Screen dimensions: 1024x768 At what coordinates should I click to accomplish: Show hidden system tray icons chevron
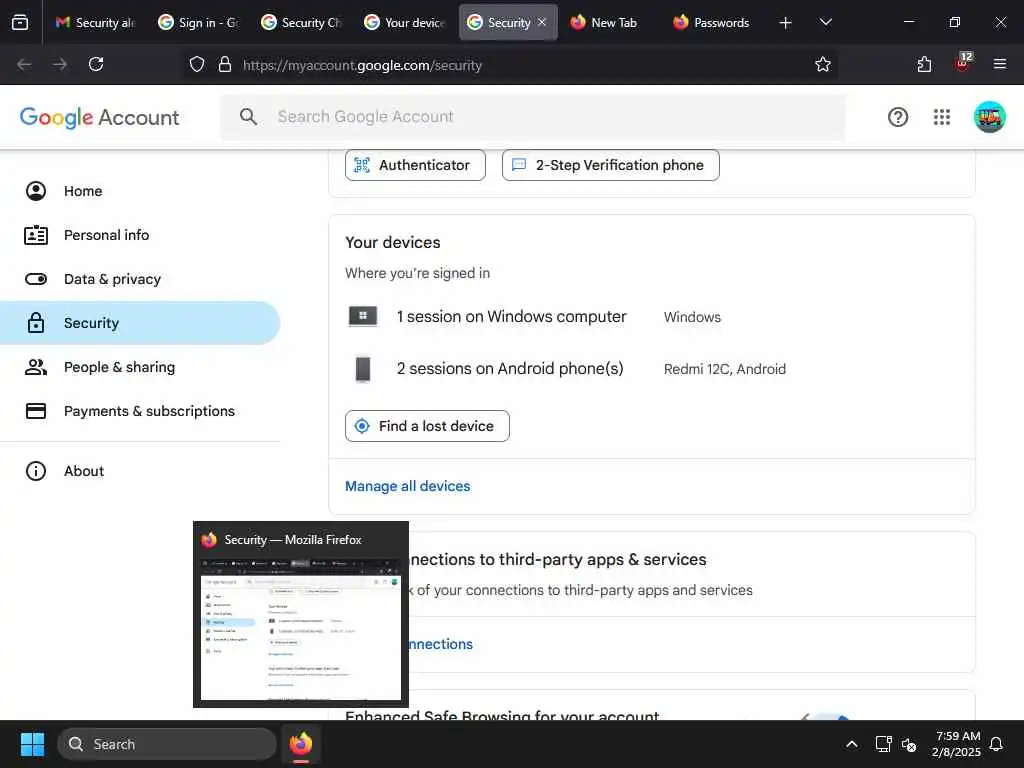click(852, 744)
